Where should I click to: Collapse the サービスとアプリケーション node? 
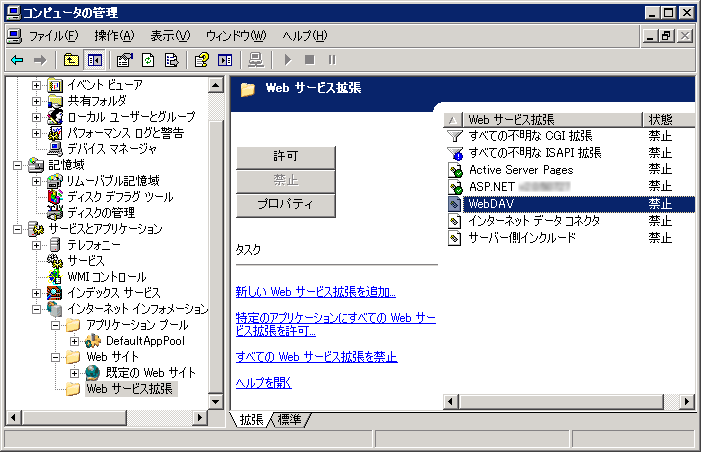[17, 229]
